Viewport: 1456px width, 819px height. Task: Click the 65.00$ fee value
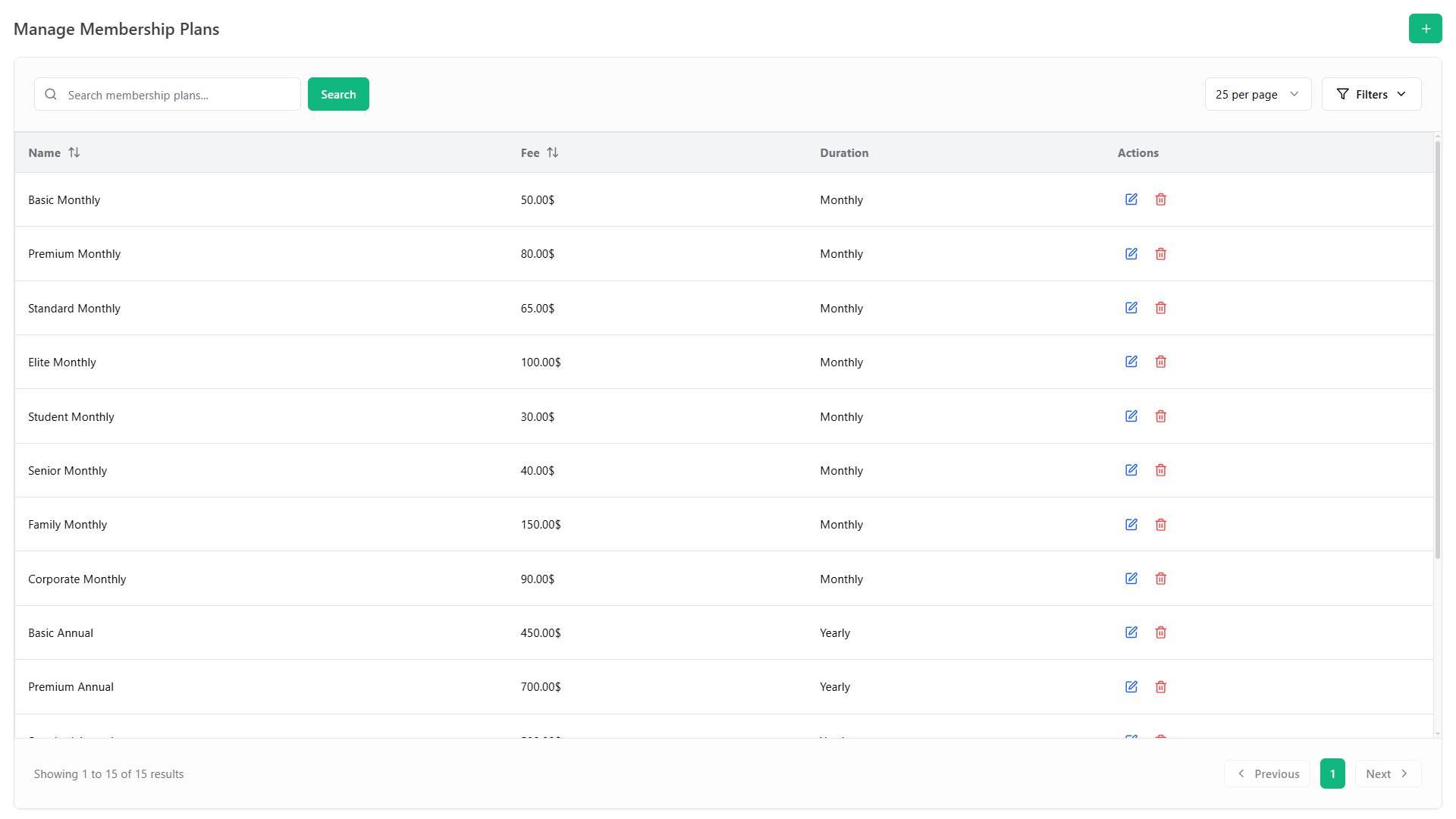538,309
